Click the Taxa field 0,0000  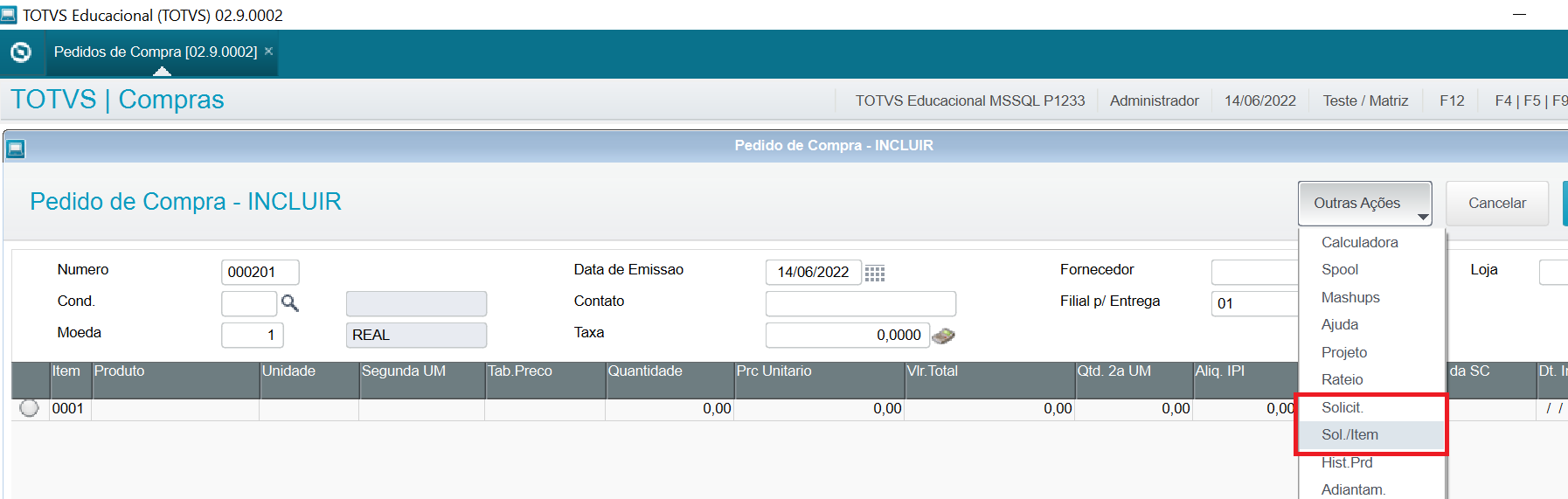pyautogui.click(x=847, y=335)
